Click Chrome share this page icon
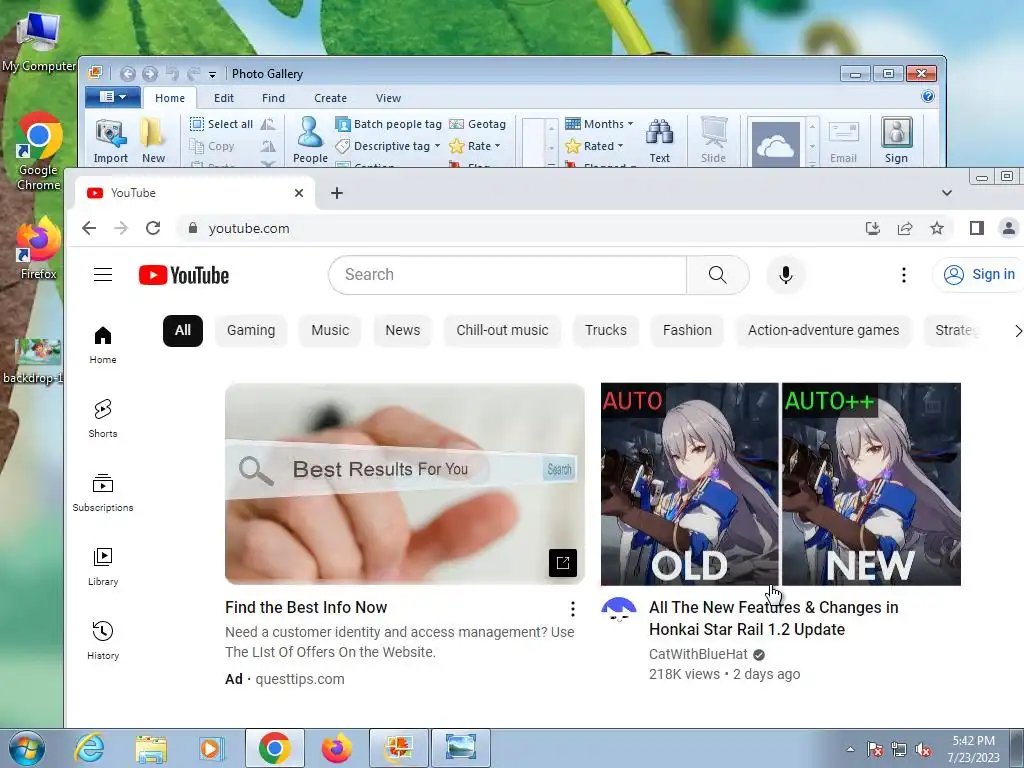This screenshot has width=1024, height=768. (x=904, y=228)
